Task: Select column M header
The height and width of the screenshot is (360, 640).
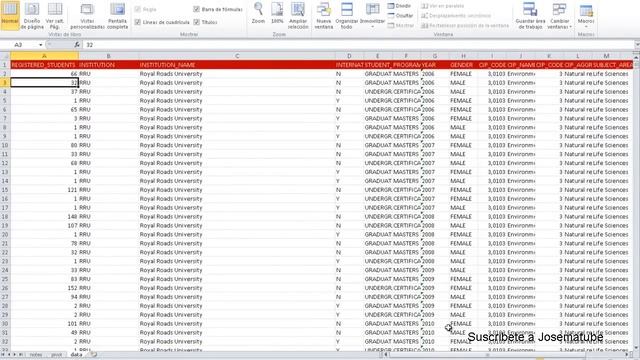Action: pos(606,56)
